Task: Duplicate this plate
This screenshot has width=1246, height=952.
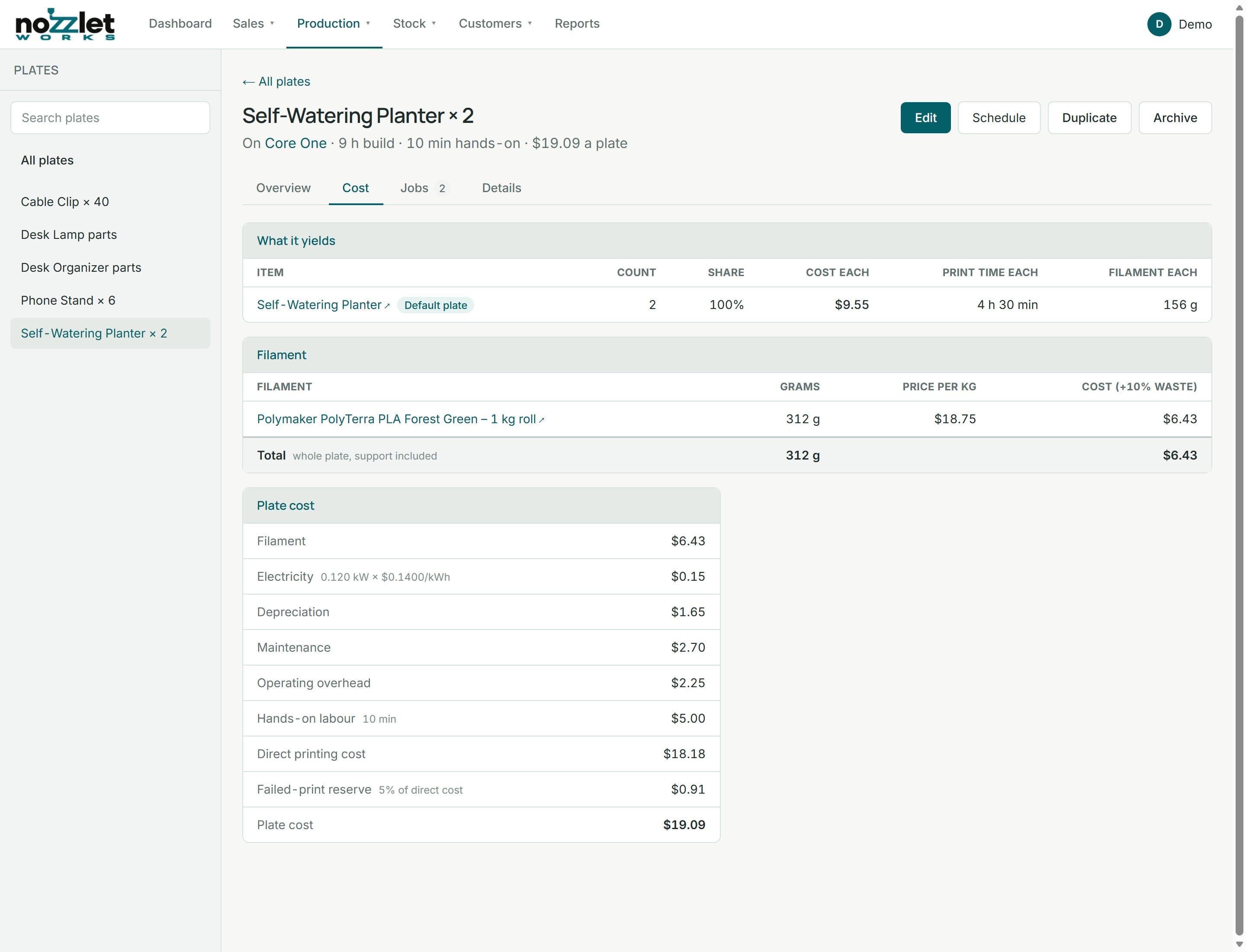Action: click(1089, 118)
